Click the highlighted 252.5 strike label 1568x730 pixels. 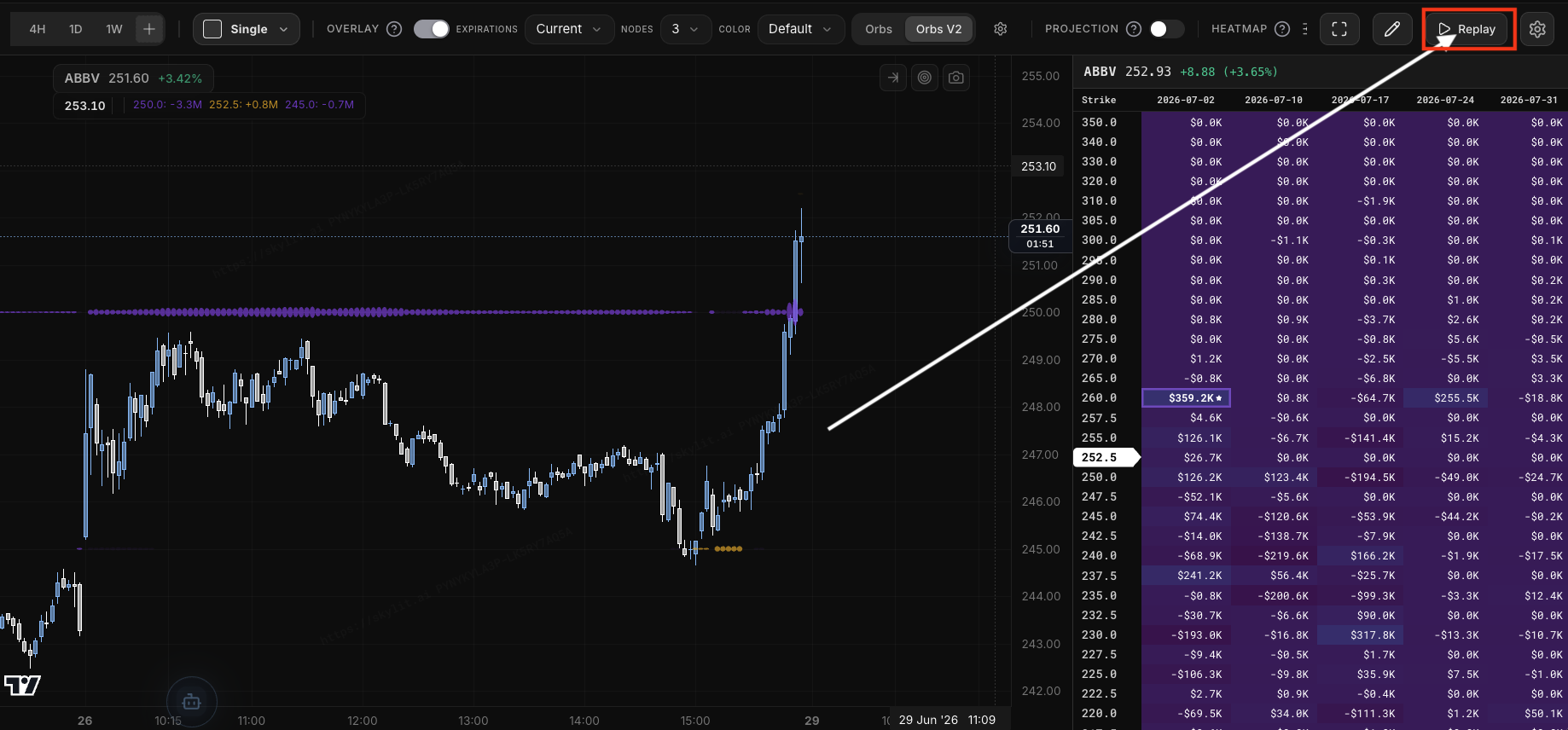pos(1105,458)
